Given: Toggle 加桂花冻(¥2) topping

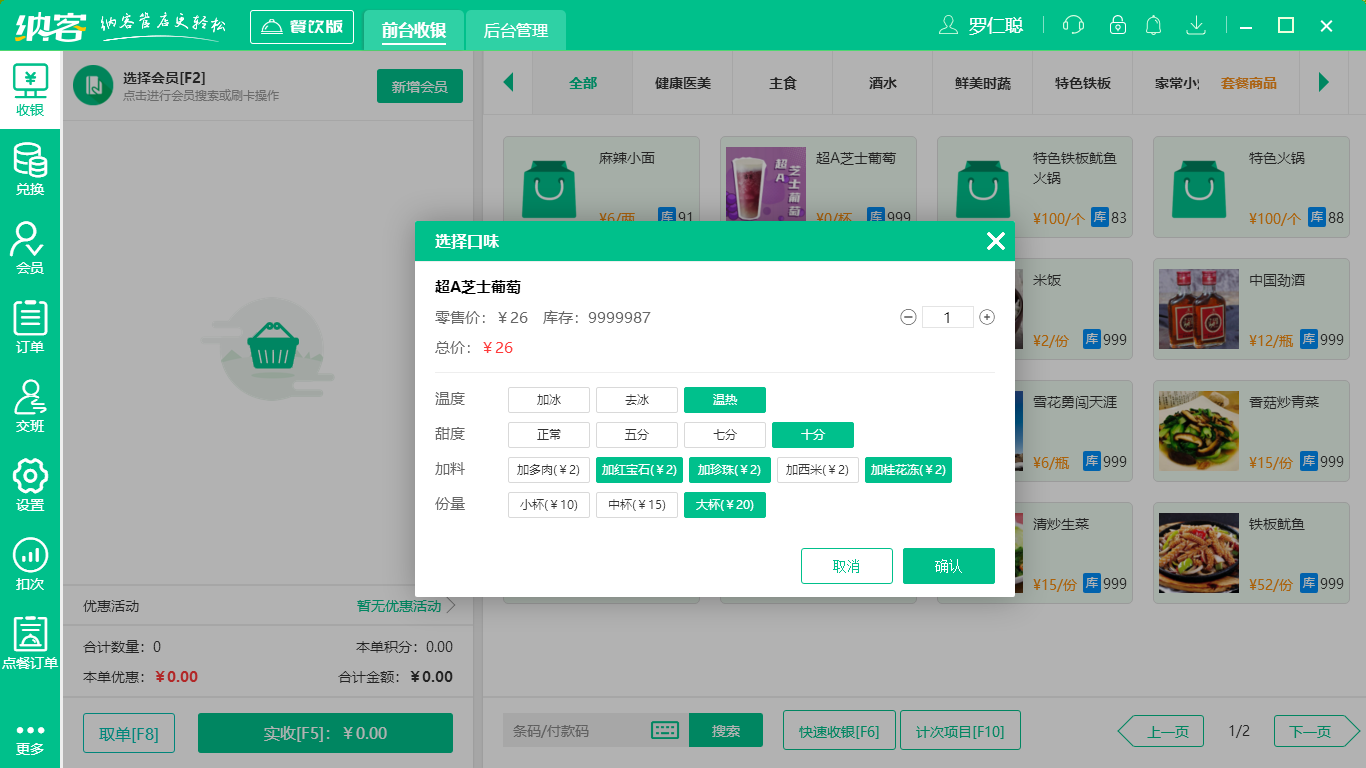Looking at the screenshot, I should (908, 470).
